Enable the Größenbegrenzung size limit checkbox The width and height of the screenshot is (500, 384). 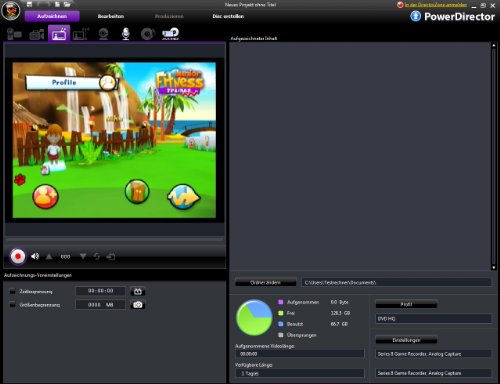point(13,305)
